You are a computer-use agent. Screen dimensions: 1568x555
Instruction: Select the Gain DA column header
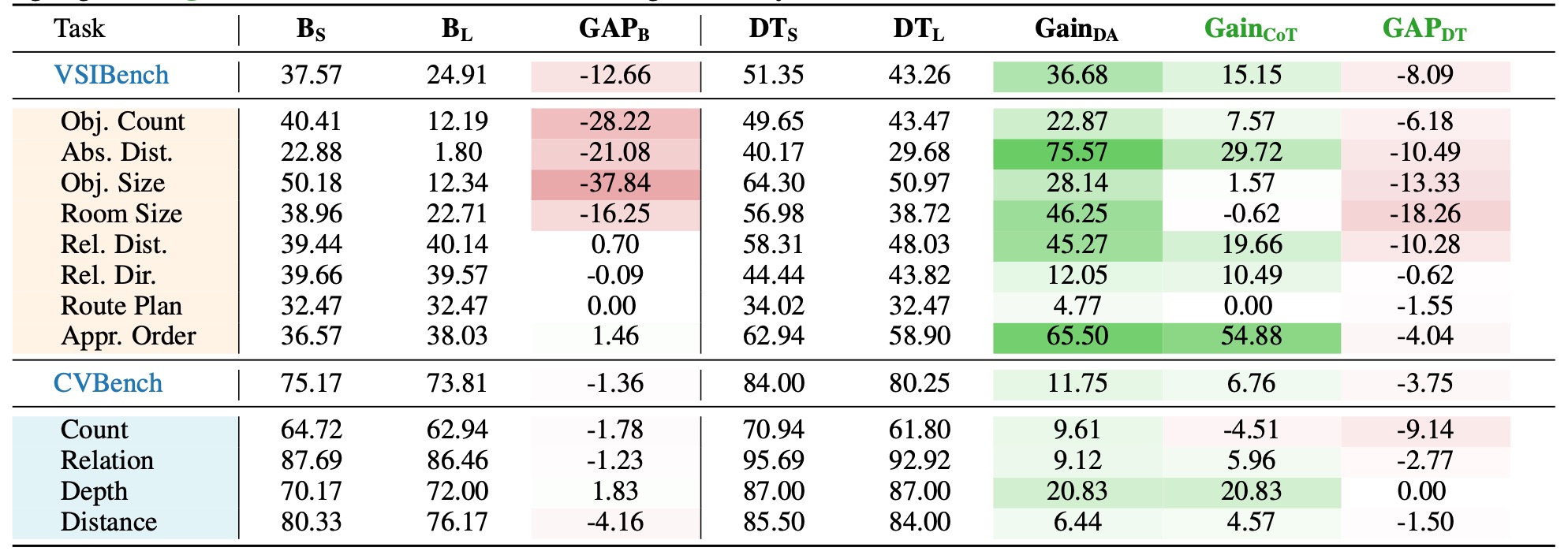(x=1077, y=30)
